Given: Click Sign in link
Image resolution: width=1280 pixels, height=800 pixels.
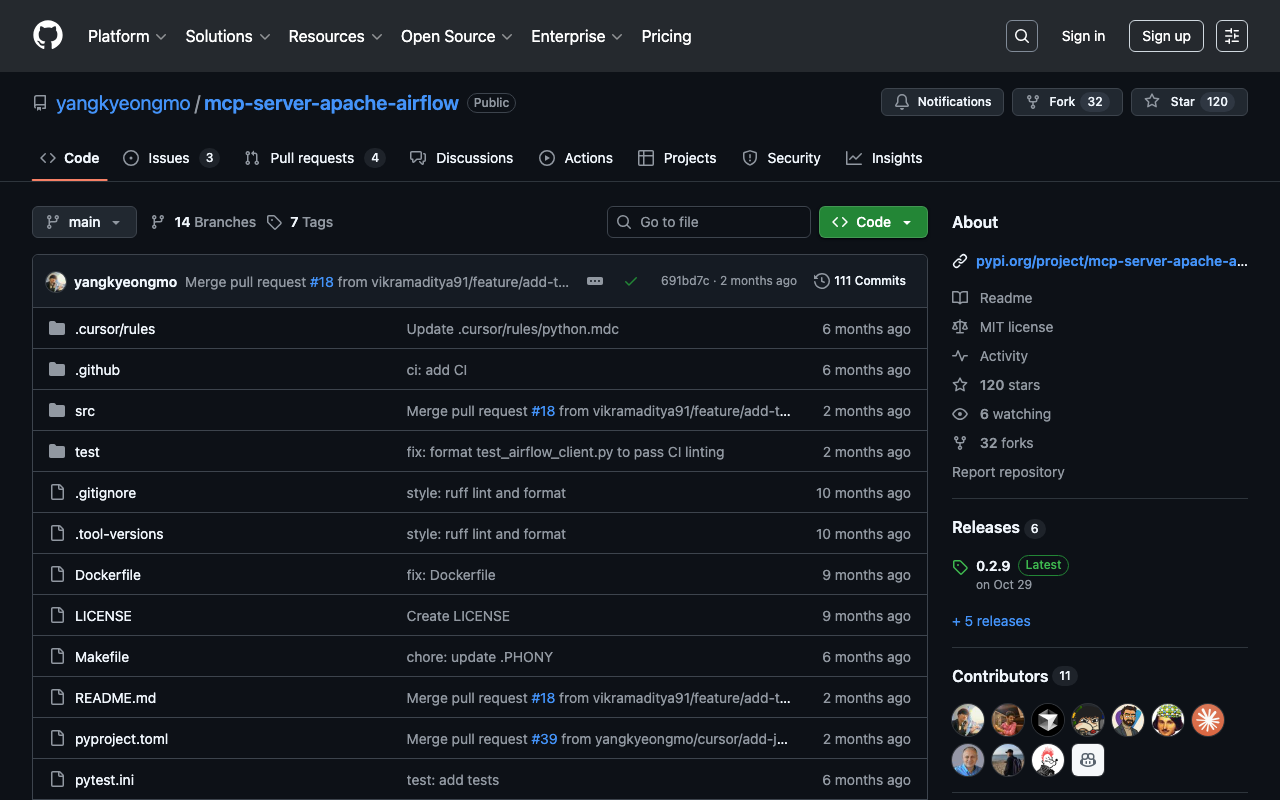Looking at the screenshot, I should tap(1083, 36).
